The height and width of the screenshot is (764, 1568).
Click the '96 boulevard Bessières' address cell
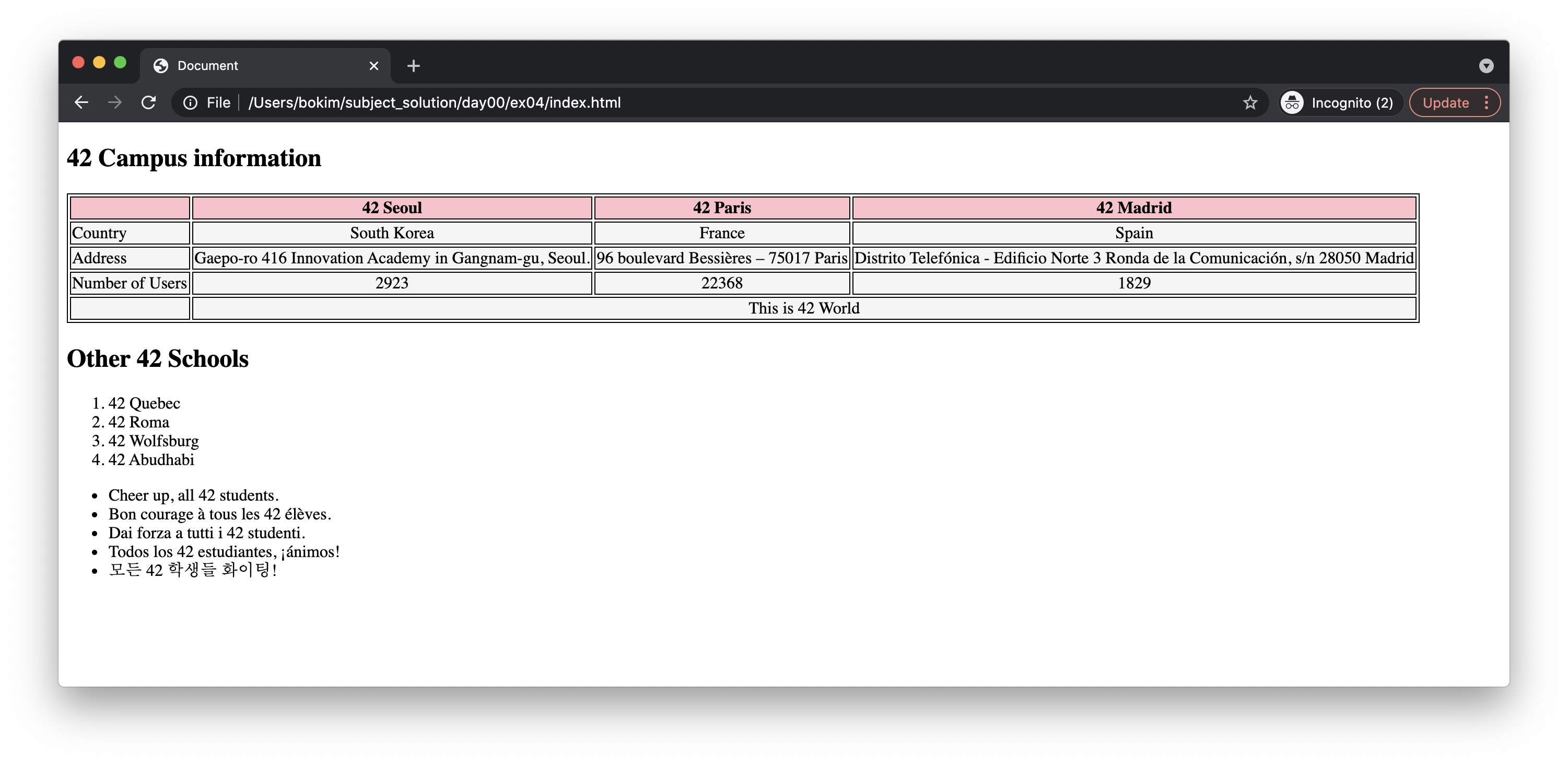(722, 258)
